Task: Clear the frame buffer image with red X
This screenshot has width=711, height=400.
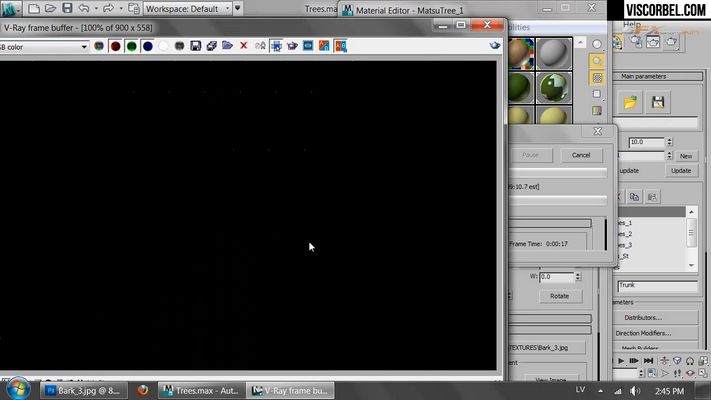Action: pyautogui.click(x=243, y=46)
